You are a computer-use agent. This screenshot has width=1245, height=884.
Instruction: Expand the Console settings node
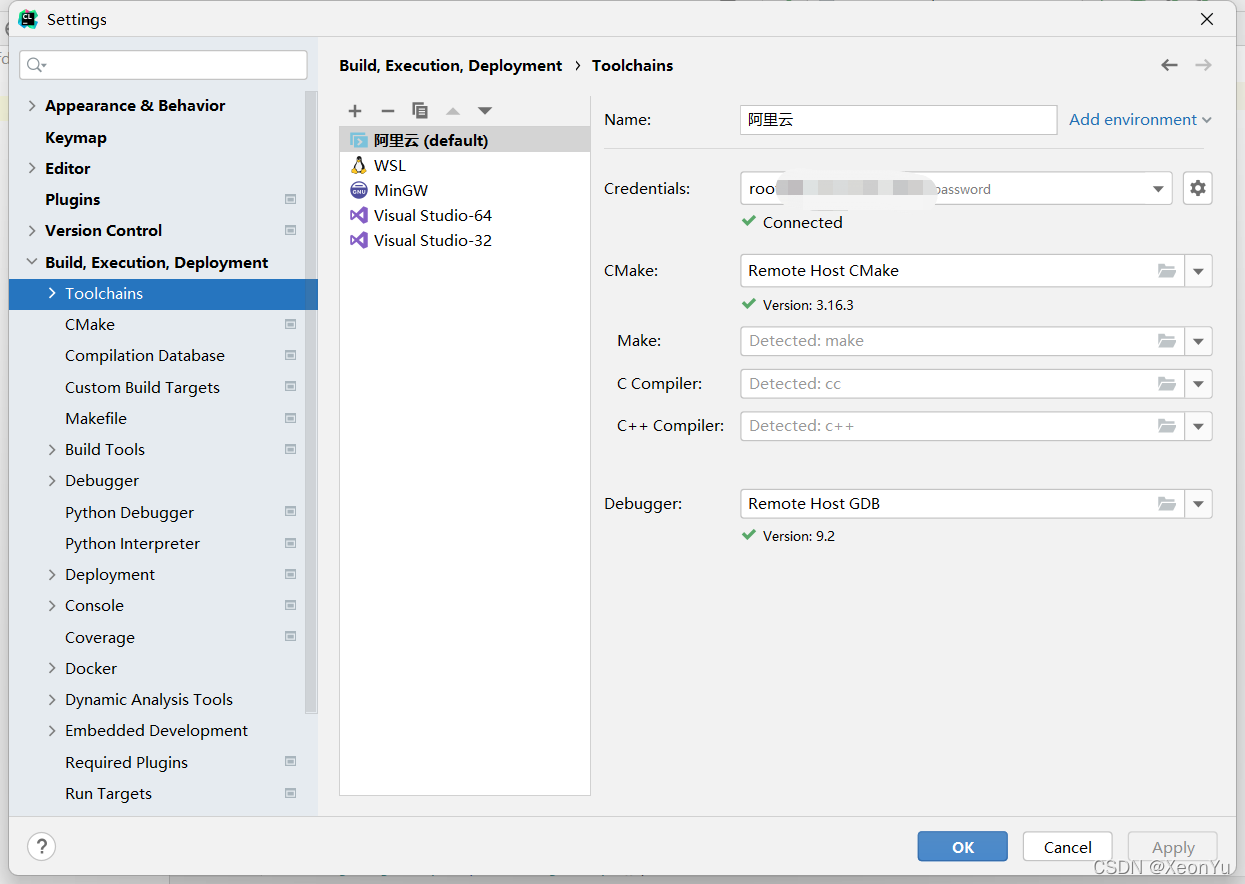pos(52,606)
